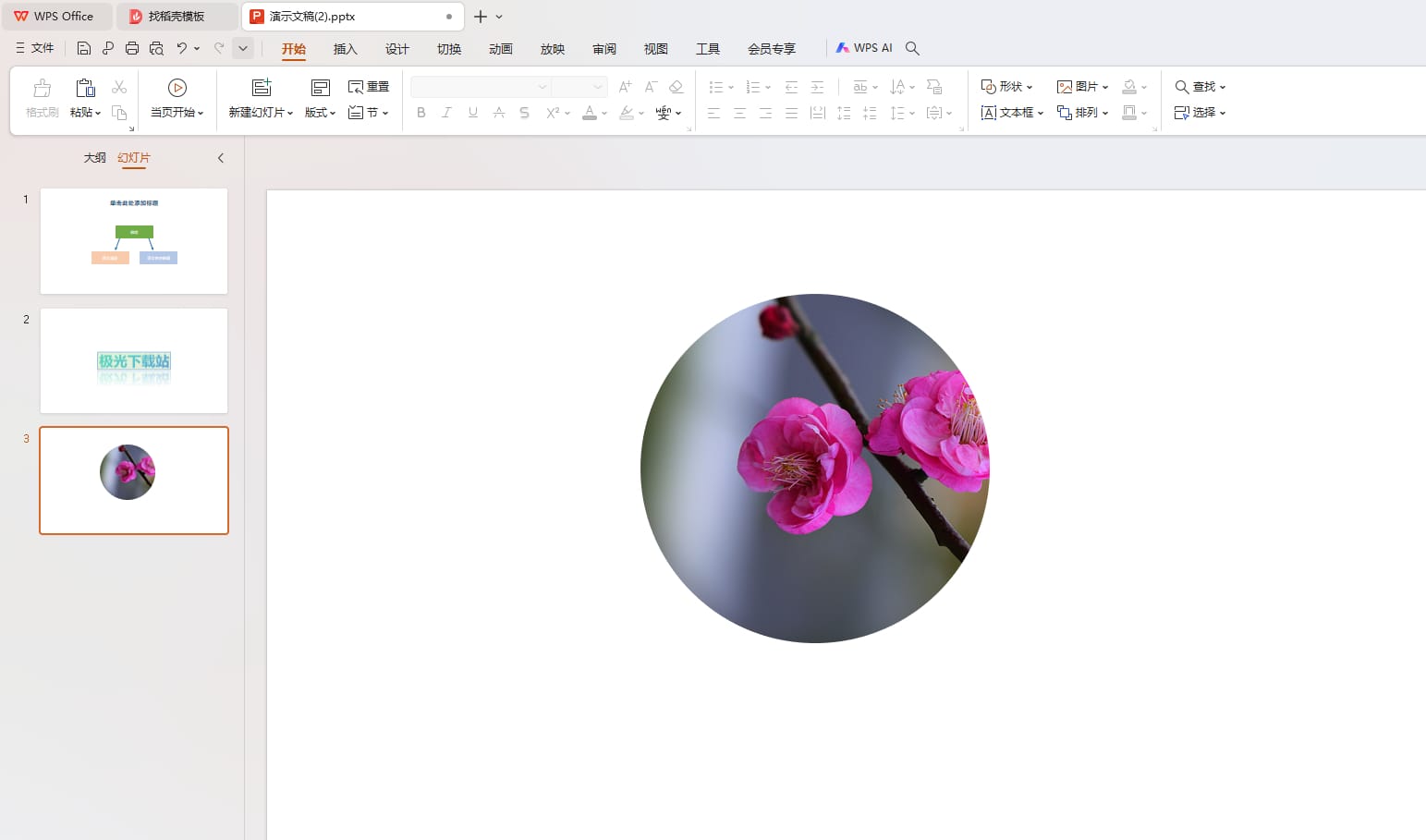The height and width of the screenshot is (840, 1426).
Task: Click the Print Preview icon
Action: pos(156,48)
